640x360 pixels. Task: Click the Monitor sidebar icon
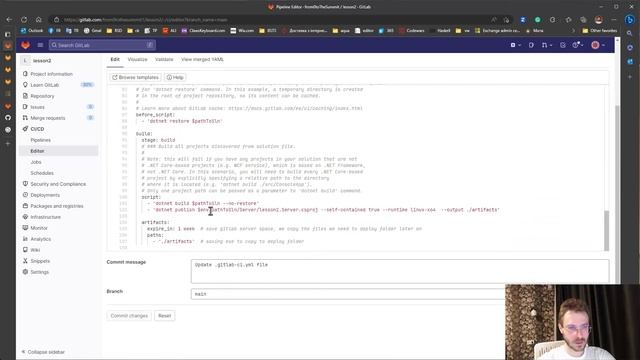pos(25,228)
